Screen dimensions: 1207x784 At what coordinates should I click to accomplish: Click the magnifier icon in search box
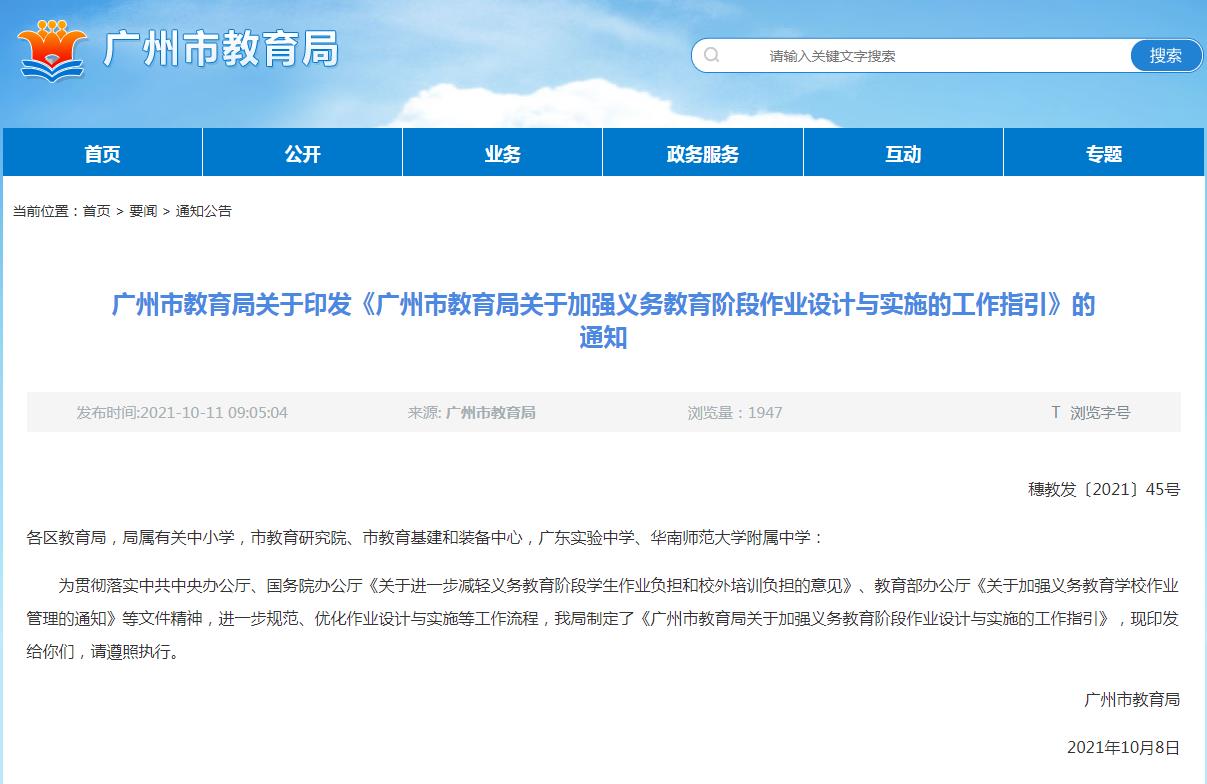(x=711, y=55)
